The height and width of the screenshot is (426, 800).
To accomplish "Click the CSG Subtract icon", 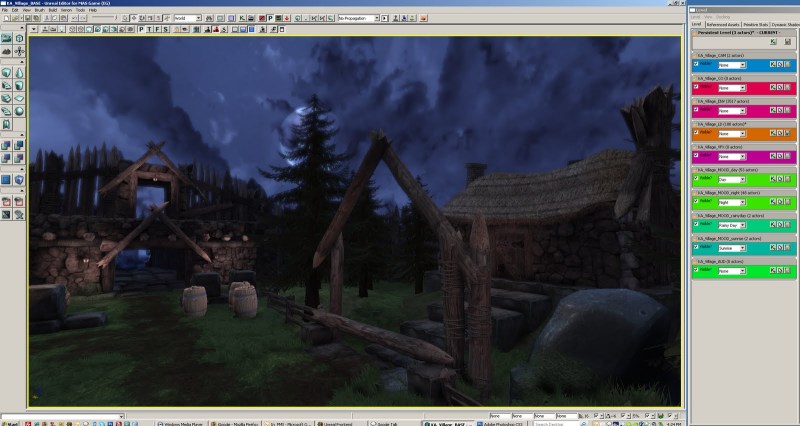I will pos(19,146).
